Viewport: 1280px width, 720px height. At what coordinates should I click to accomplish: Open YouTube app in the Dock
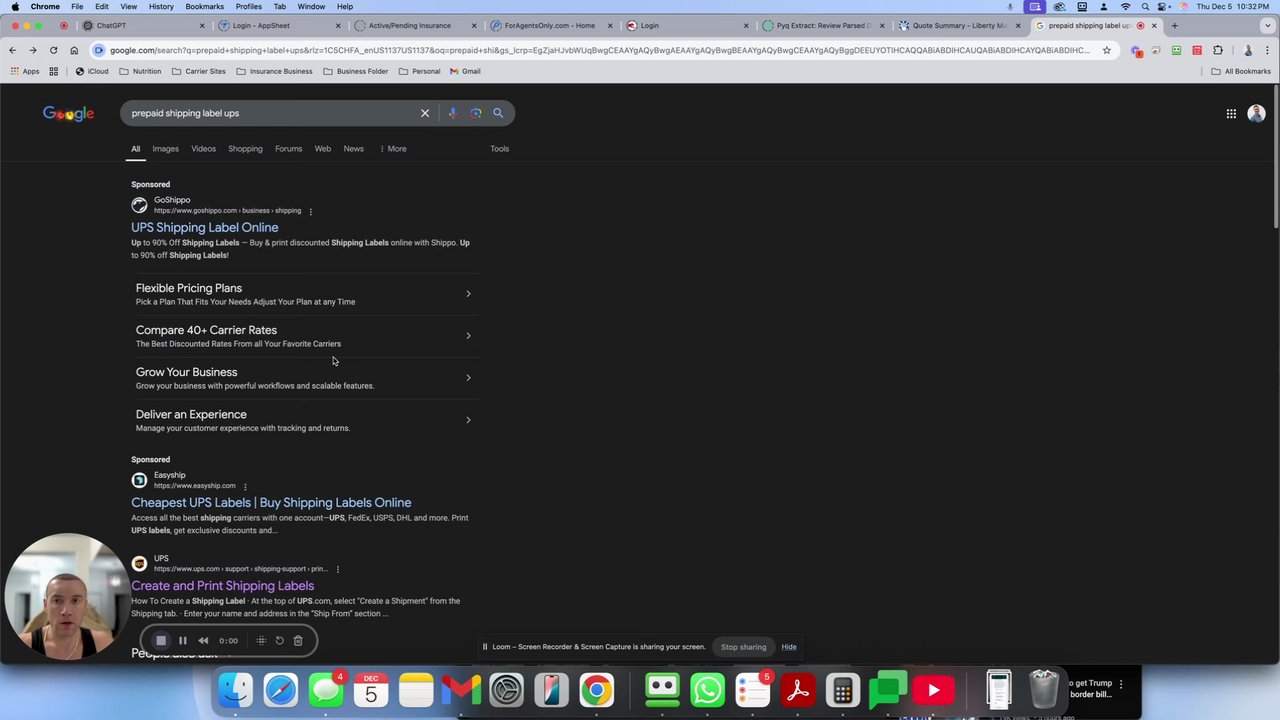[x=933, y=690]
